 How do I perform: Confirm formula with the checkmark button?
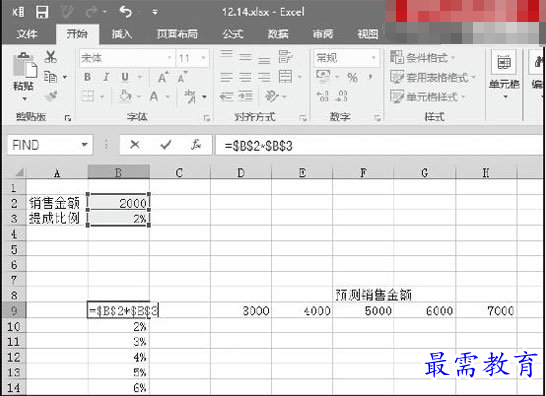(x=166, y=145)
